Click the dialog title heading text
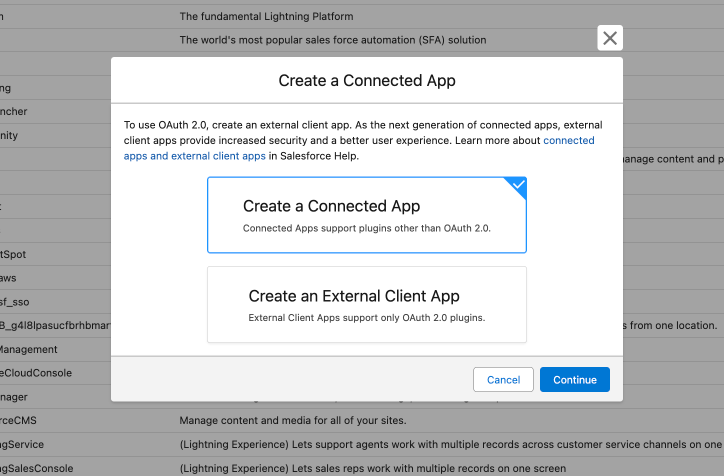Viewport: 724px width, 476px height. (366, 80)
